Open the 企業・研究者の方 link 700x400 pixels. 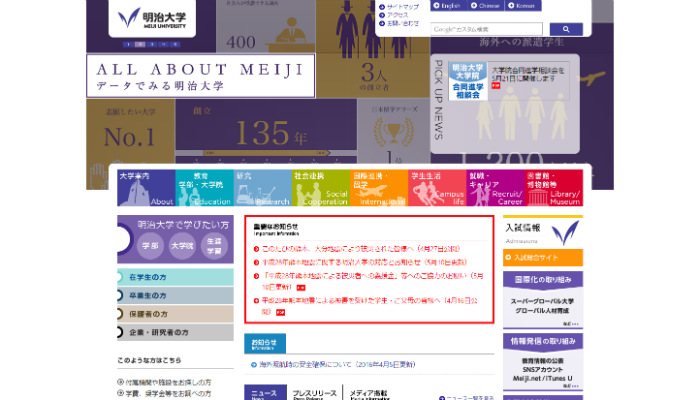(175, 333)
